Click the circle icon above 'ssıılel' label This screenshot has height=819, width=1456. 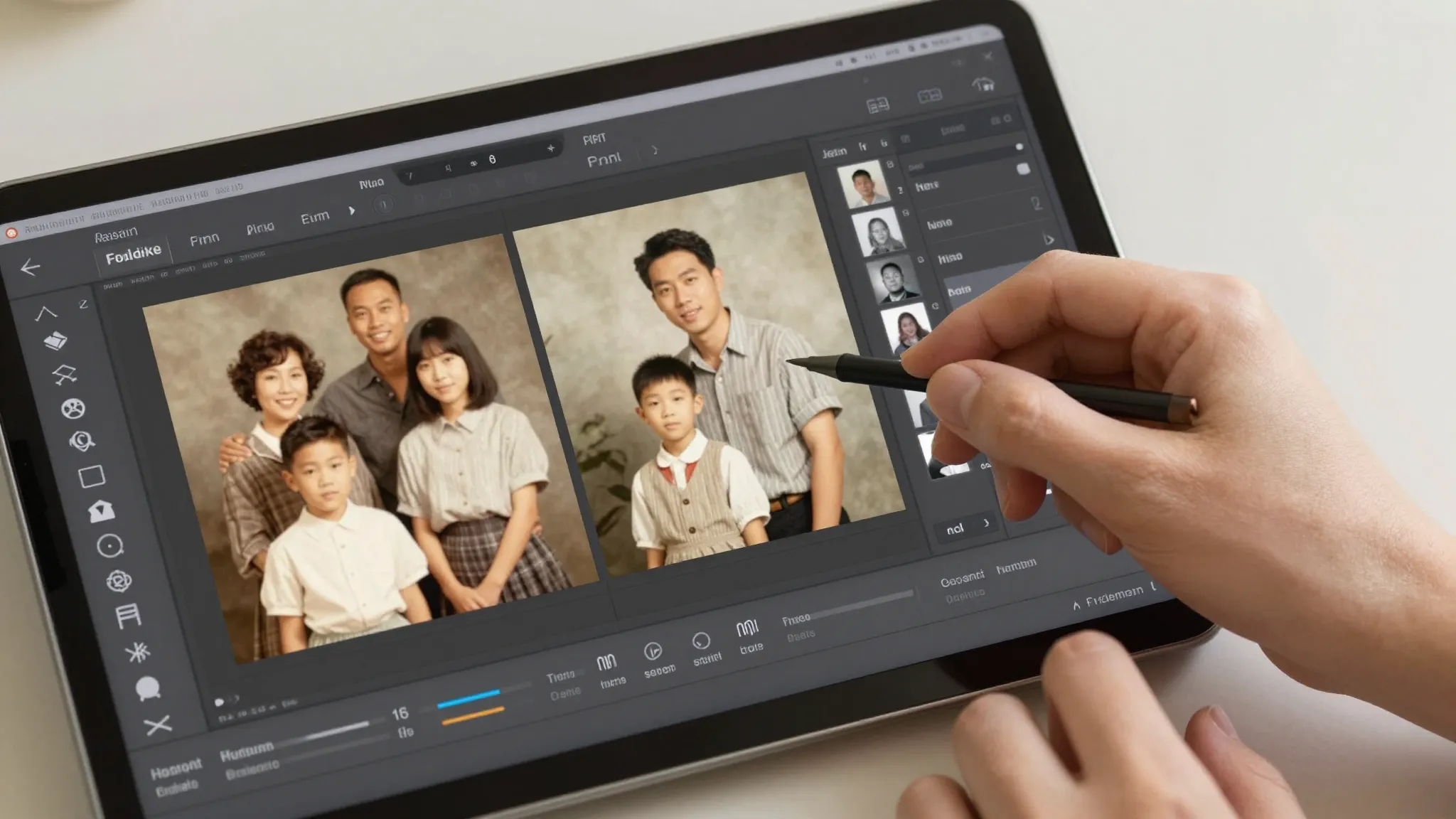tap(701, 641)
